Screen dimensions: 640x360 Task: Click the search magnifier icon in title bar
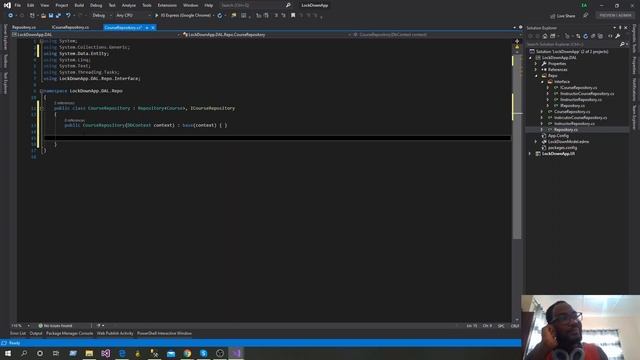point(288,5)
